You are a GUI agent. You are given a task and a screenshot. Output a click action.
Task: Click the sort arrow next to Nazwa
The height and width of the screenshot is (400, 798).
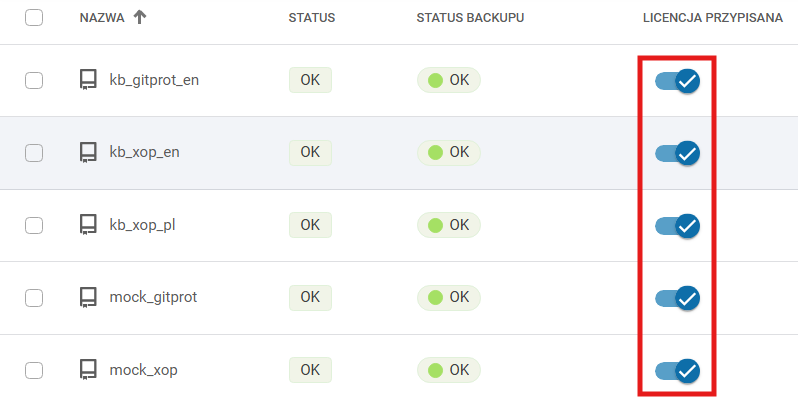point(139,17)
